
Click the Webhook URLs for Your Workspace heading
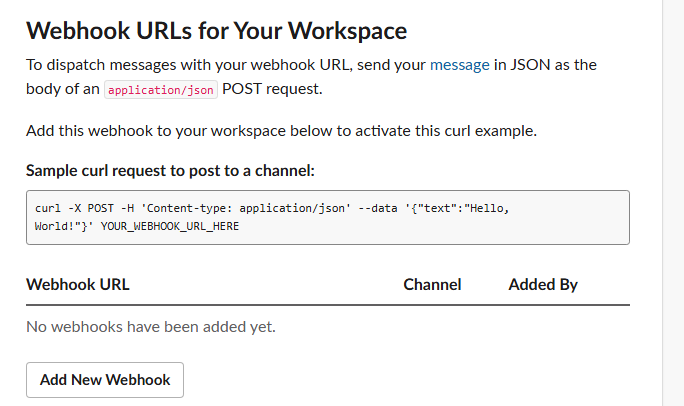(216, 31)
